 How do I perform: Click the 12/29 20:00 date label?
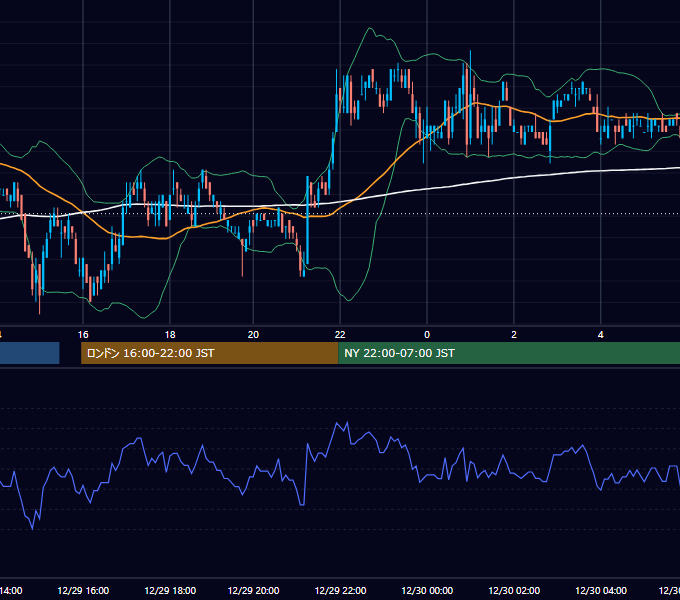253,590
